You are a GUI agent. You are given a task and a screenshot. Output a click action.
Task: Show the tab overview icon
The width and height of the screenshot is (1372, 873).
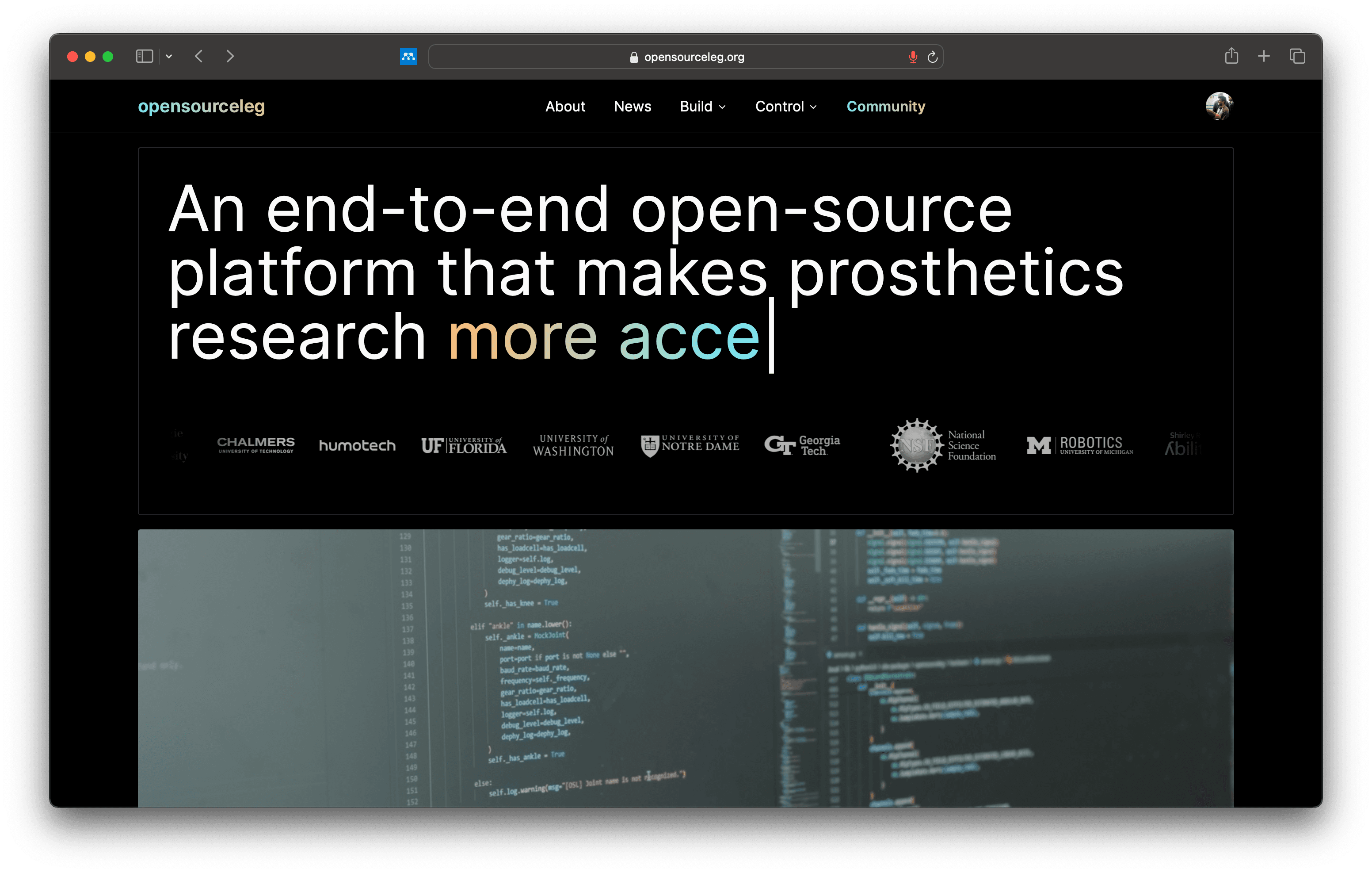[x=1297, y=57]
